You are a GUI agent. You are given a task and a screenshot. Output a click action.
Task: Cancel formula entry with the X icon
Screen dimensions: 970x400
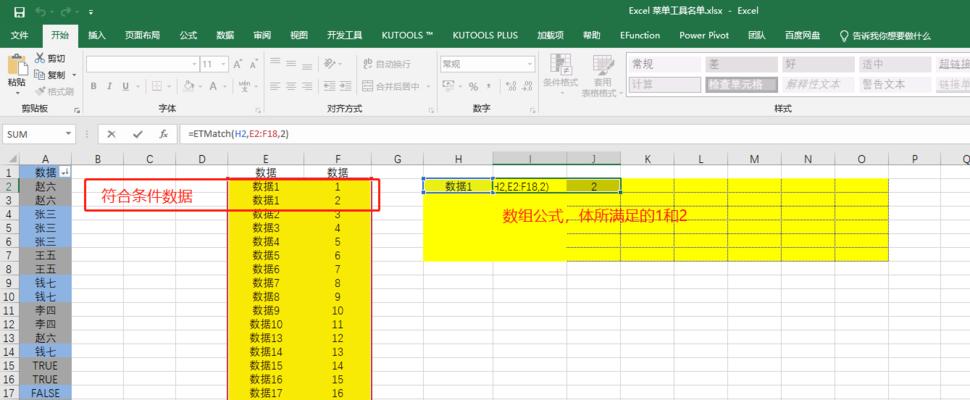click(x=111, y=134)
